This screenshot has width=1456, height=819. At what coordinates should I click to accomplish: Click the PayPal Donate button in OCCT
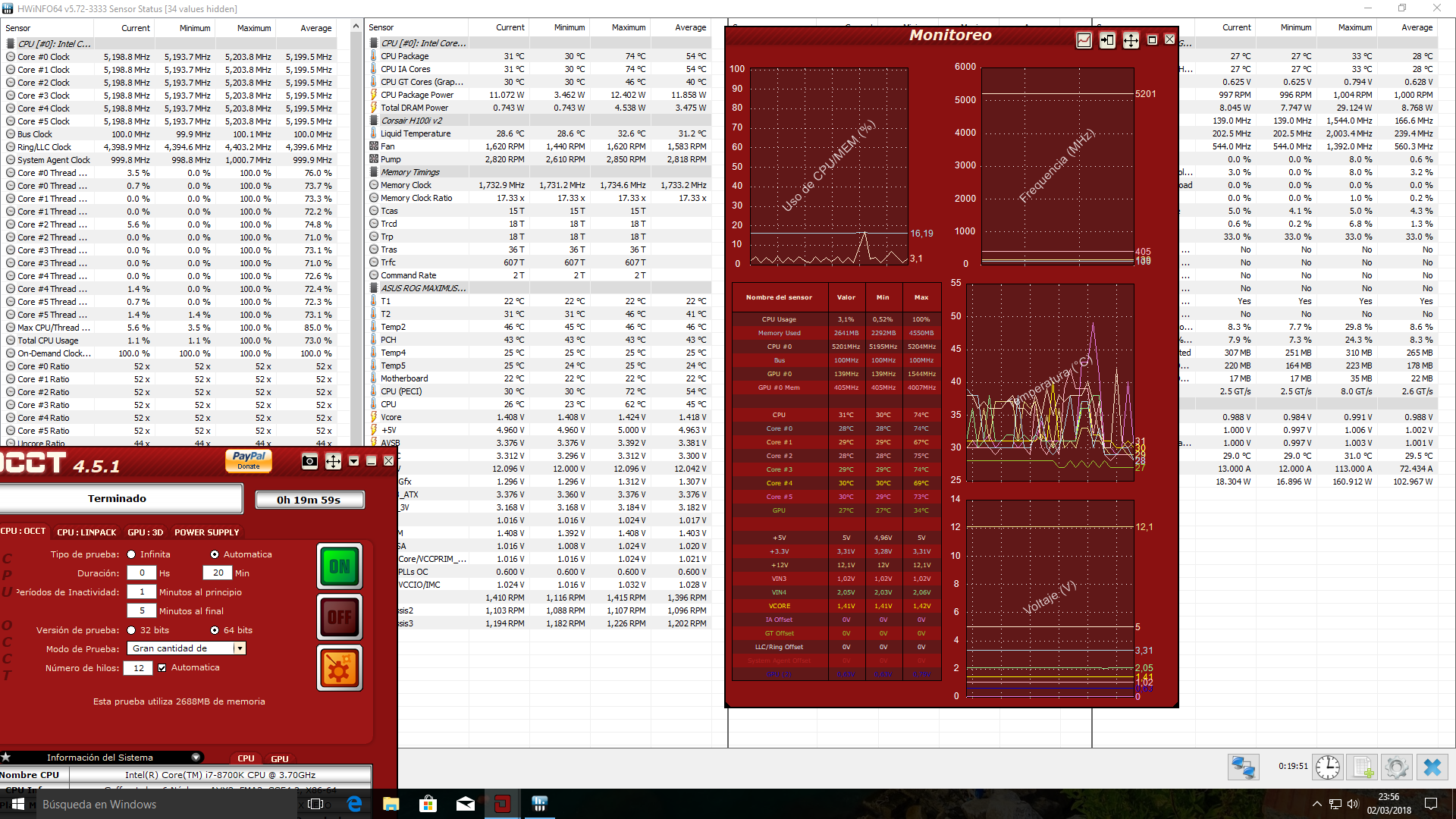tap(249, 460)
